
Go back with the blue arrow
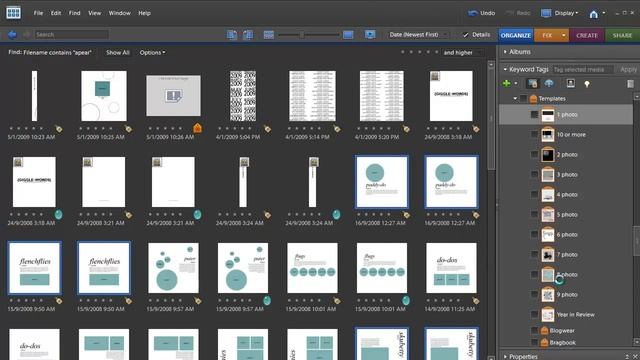click(12, 35)
